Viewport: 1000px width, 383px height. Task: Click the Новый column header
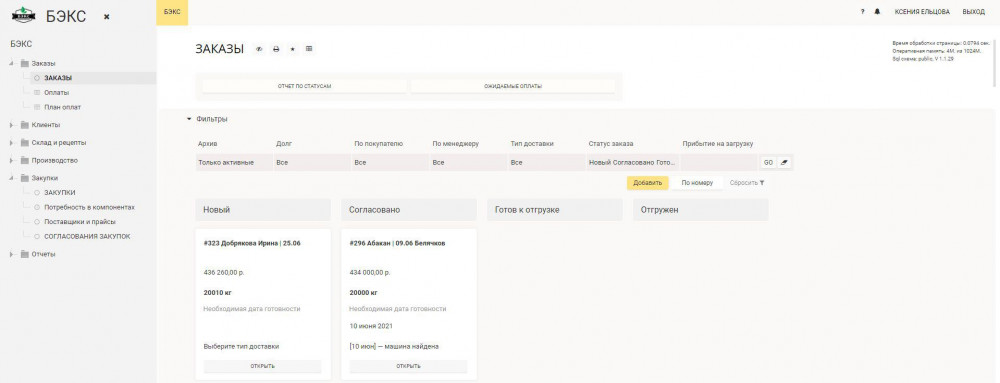263,210
